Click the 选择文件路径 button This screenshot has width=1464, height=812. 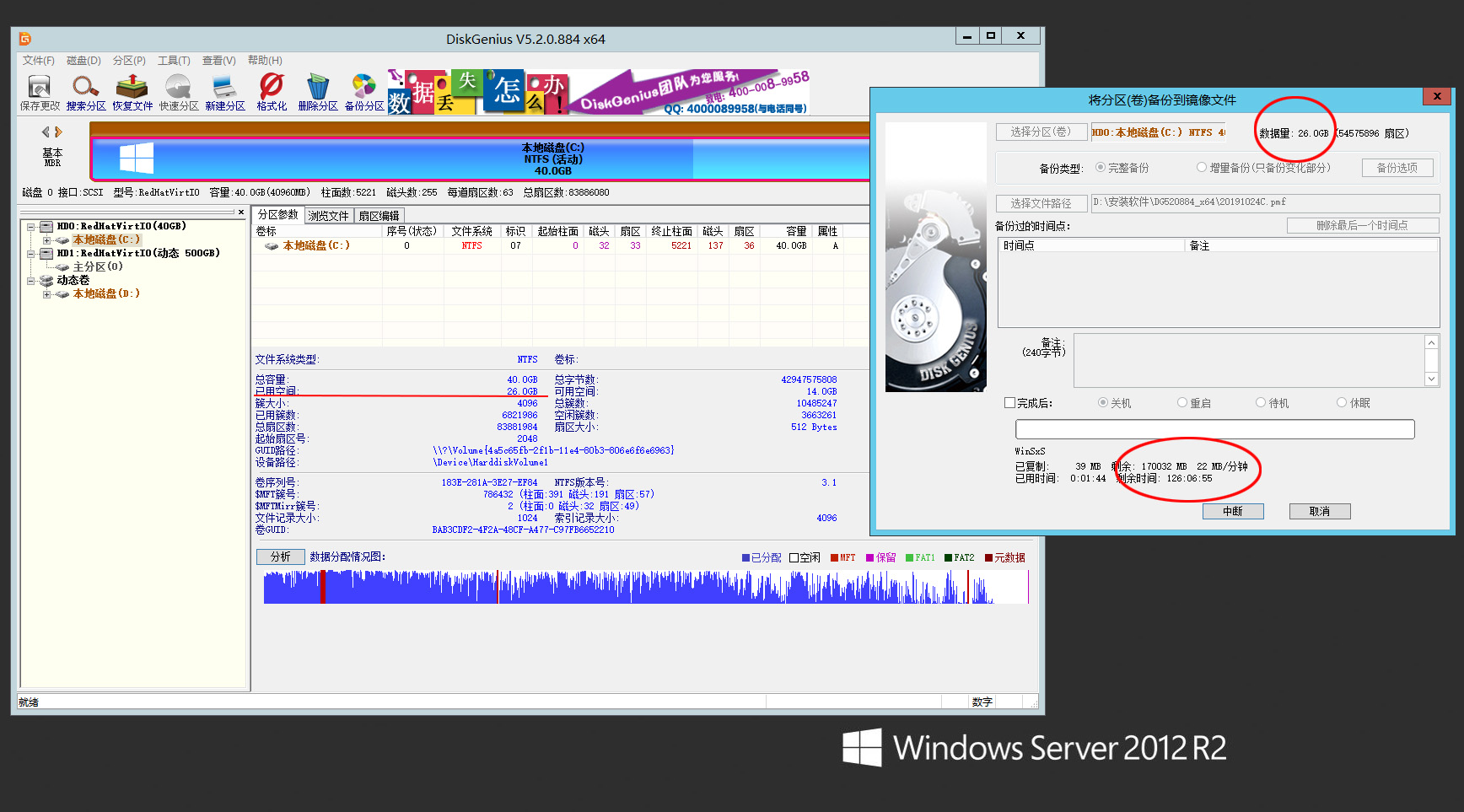(x=1041, y=203)
